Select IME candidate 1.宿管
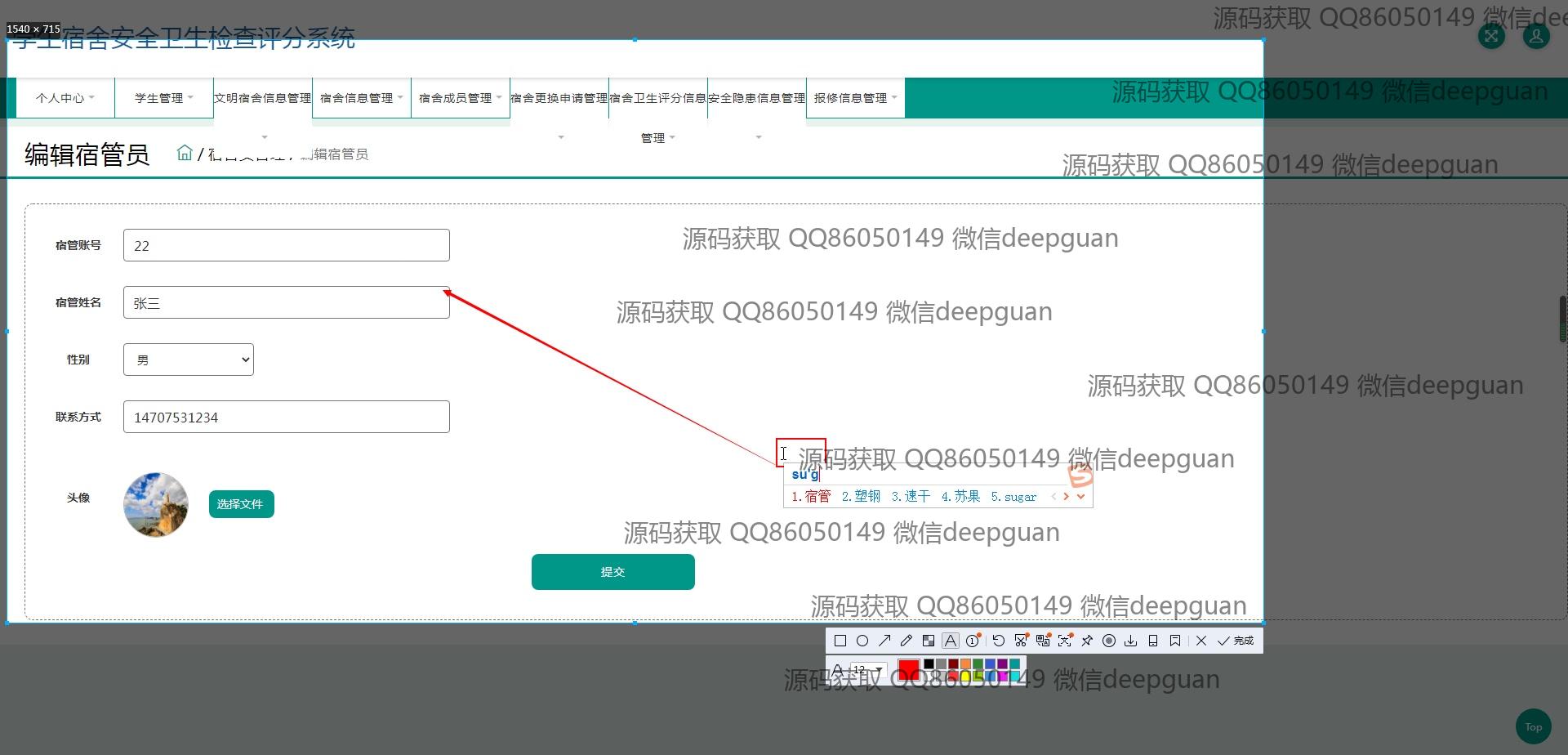Image resolution: width=1568 pixels, height=755 pixels. pyautogui.click(x=811, y=496)
